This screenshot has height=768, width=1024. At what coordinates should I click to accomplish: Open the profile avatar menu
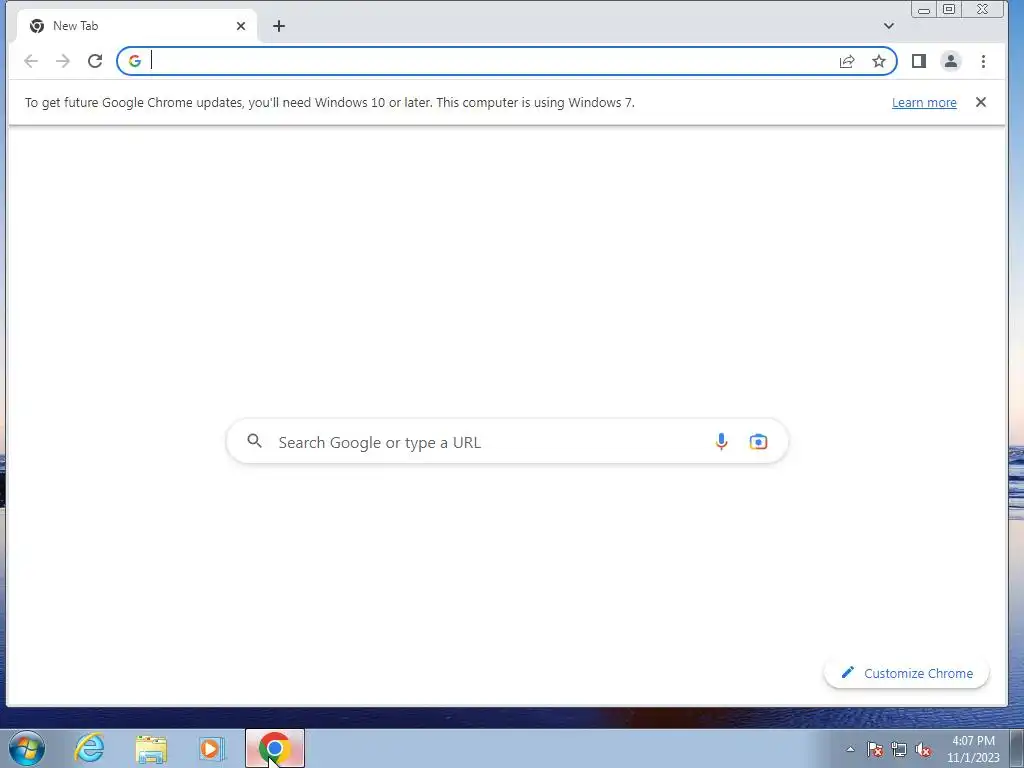click(x=951, y=61)
